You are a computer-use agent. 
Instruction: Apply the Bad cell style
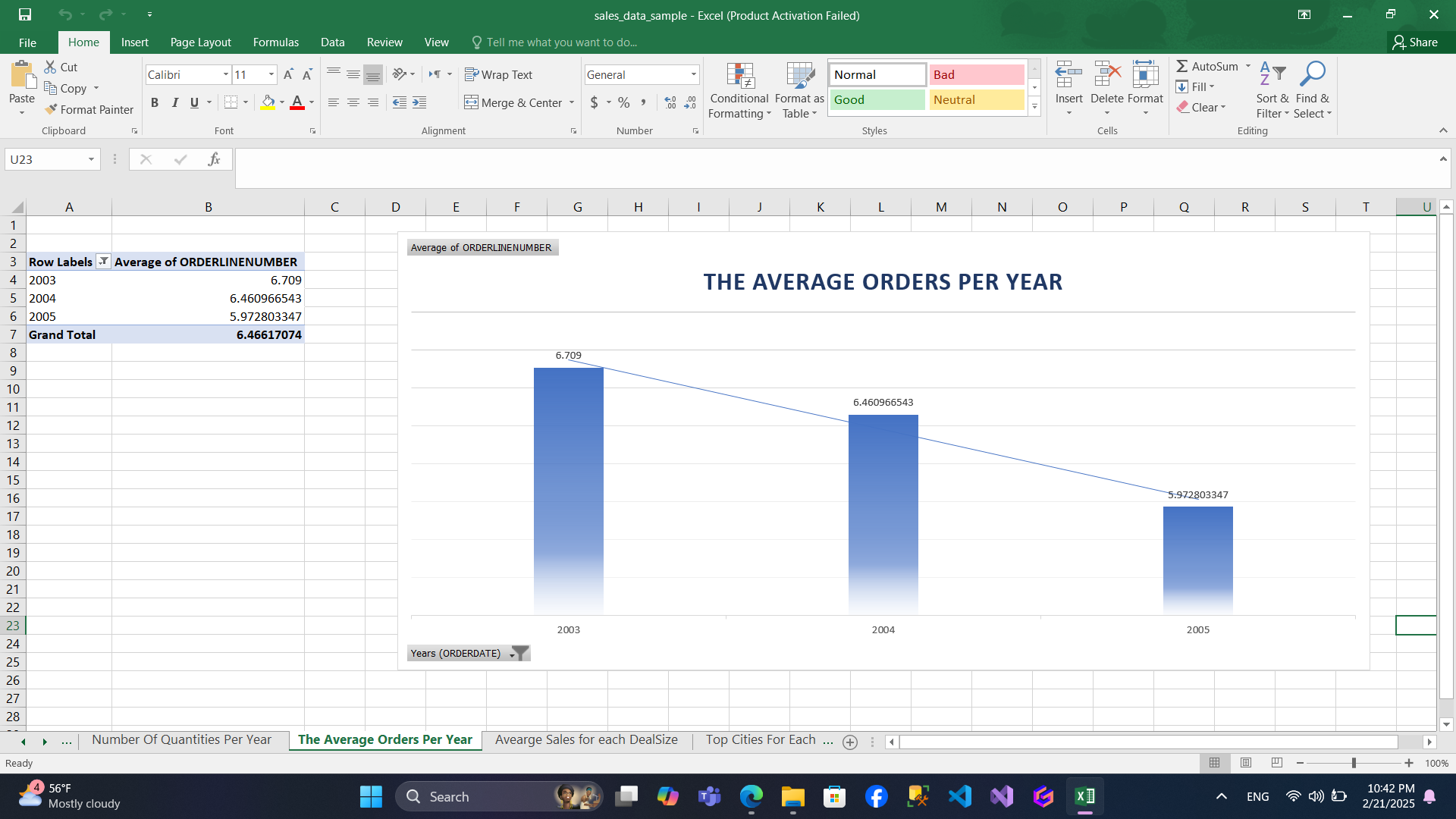[977, 74]
